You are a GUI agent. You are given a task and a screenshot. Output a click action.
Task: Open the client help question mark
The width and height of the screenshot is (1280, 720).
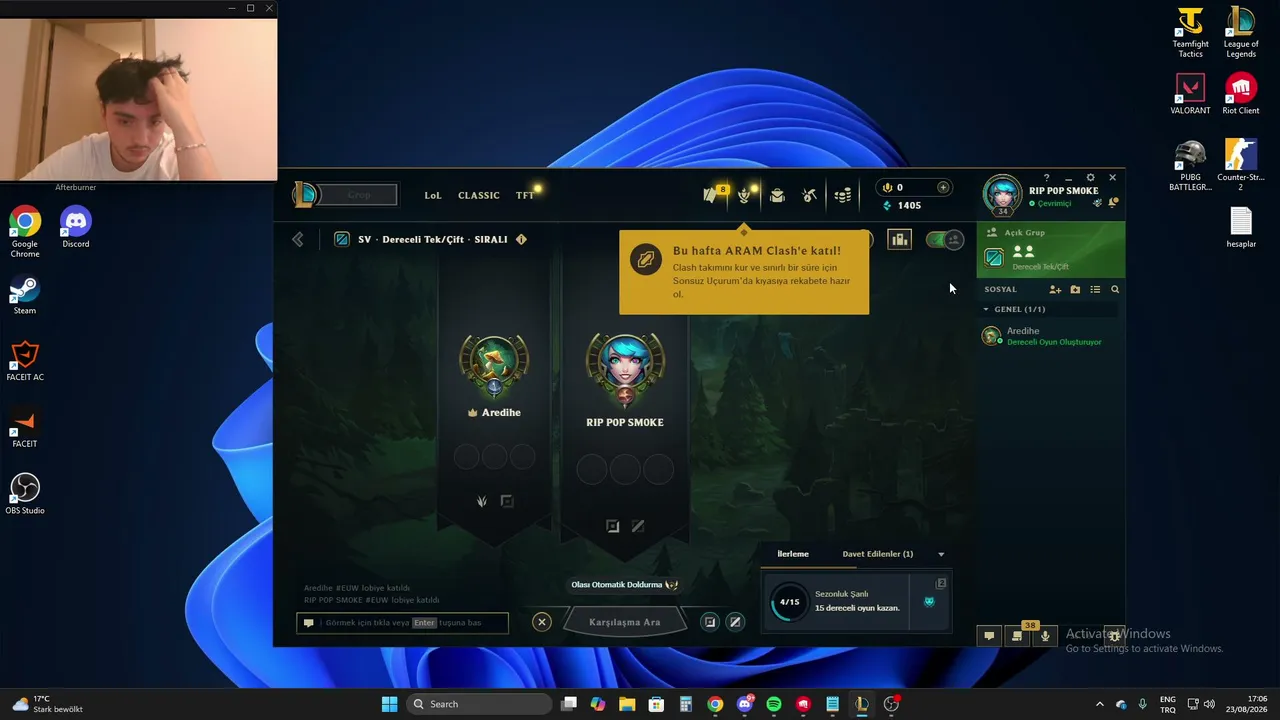1047,178
